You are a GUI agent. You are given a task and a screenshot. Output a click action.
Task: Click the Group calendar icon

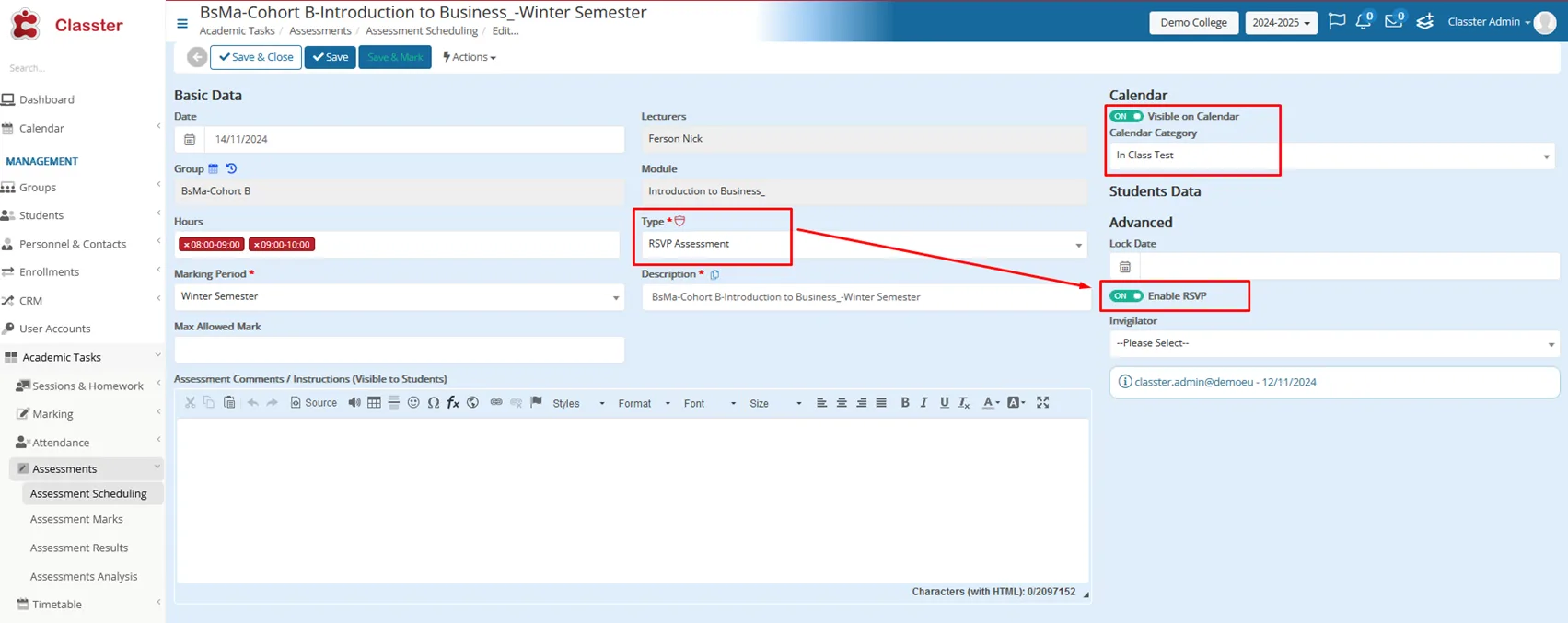pyautogui.click(x=214, y=168)
